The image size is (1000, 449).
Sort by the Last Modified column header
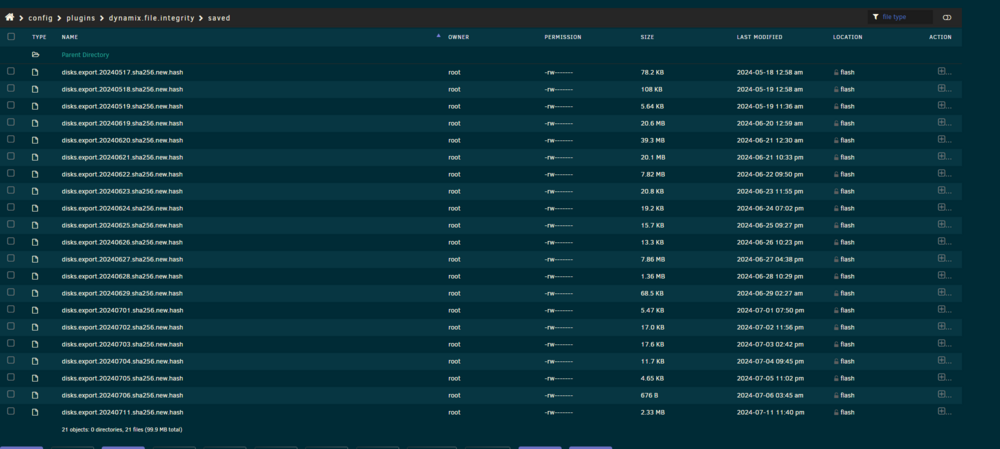pyautogui.click(x=760, y=37)
